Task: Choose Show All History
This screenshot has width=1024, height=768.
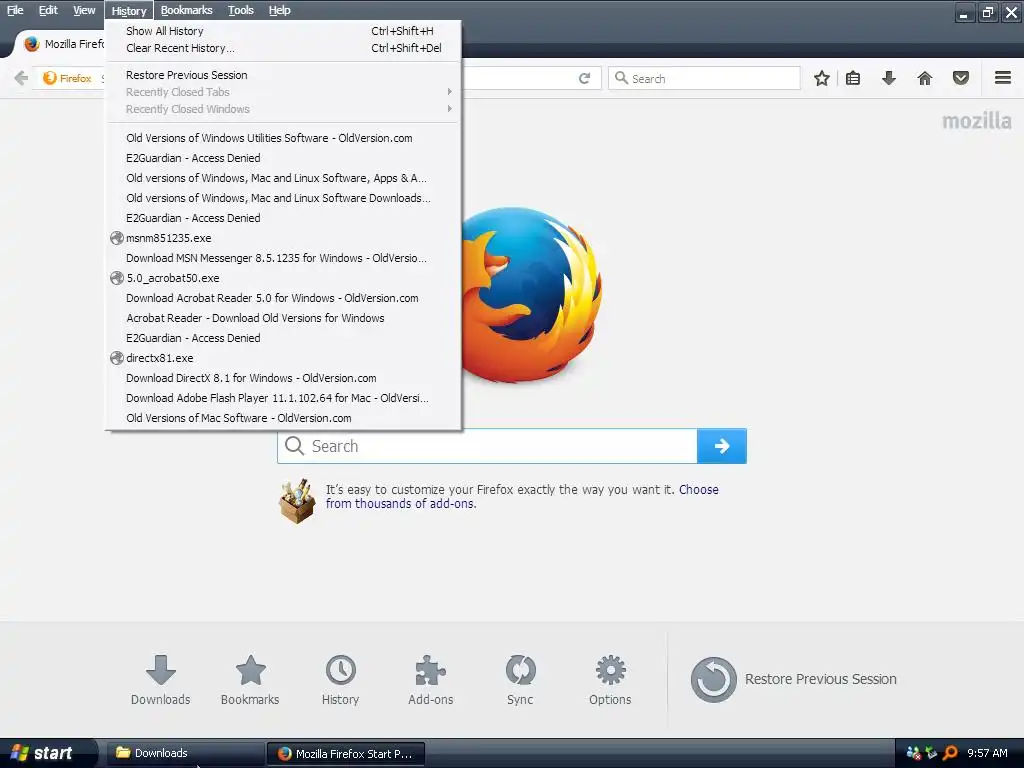Action: tap(283, 31)
